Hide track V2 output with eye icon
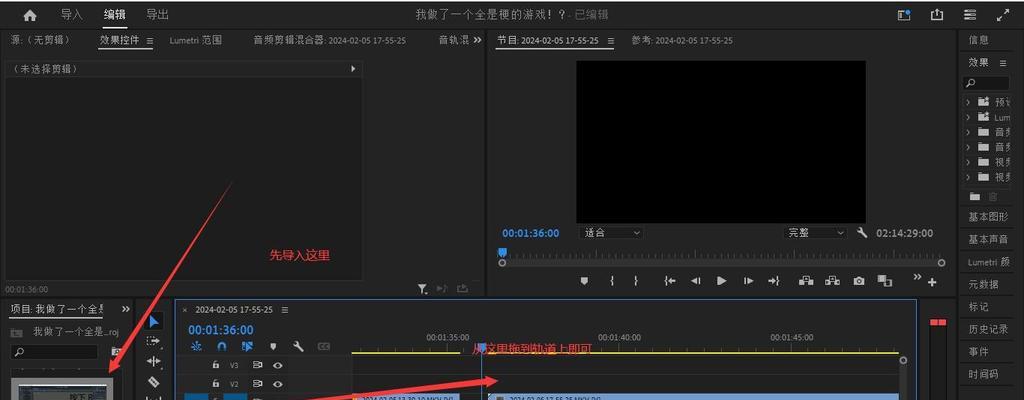 pyautogui.click(x=278, y=384)
